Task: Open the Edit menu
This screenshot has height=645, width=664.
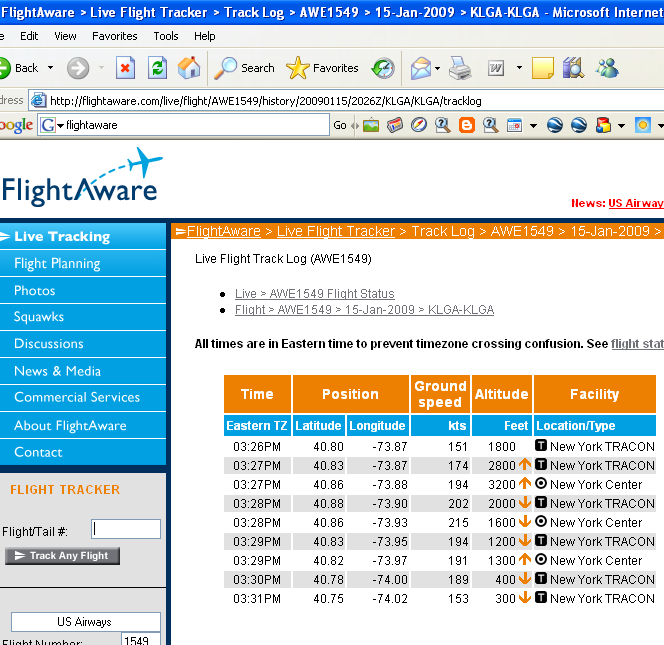Action: click(x=29, y=36)
